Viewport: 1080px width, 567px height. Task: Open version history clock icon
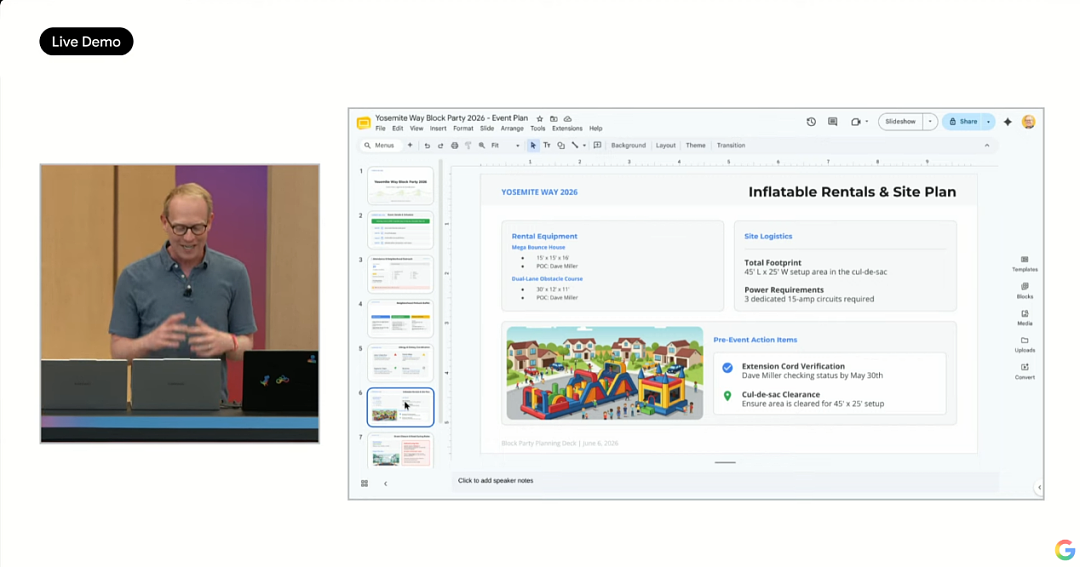(x=811, y=122)
